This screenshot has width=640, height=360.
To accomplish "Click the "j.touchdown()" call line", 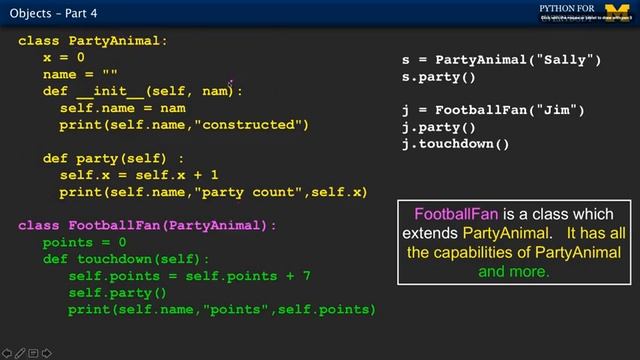I will 456,144.
